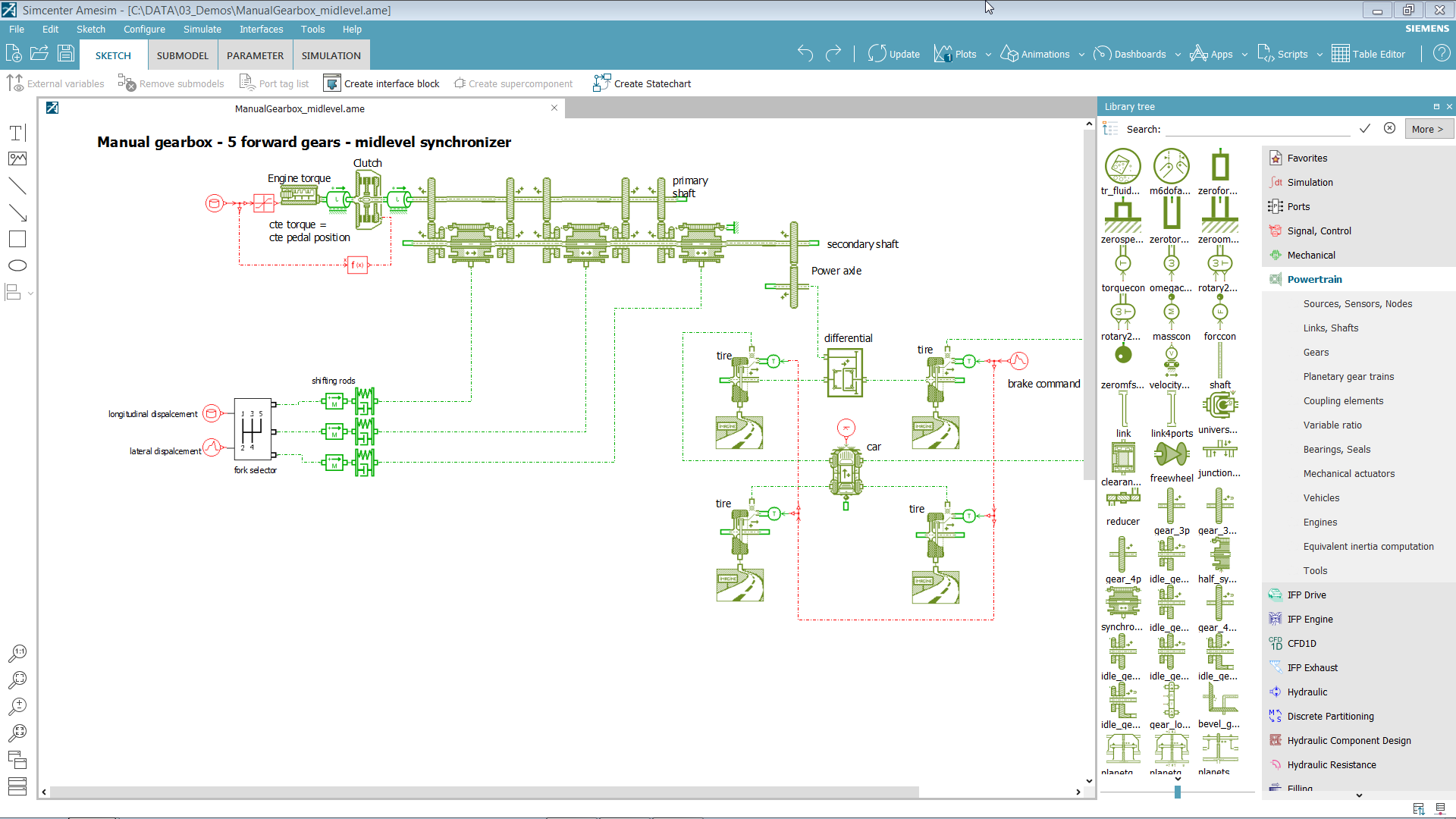Adjust the library icon size slider
This screenshot has height=819, width=1456.
[x=1178, y=792]
